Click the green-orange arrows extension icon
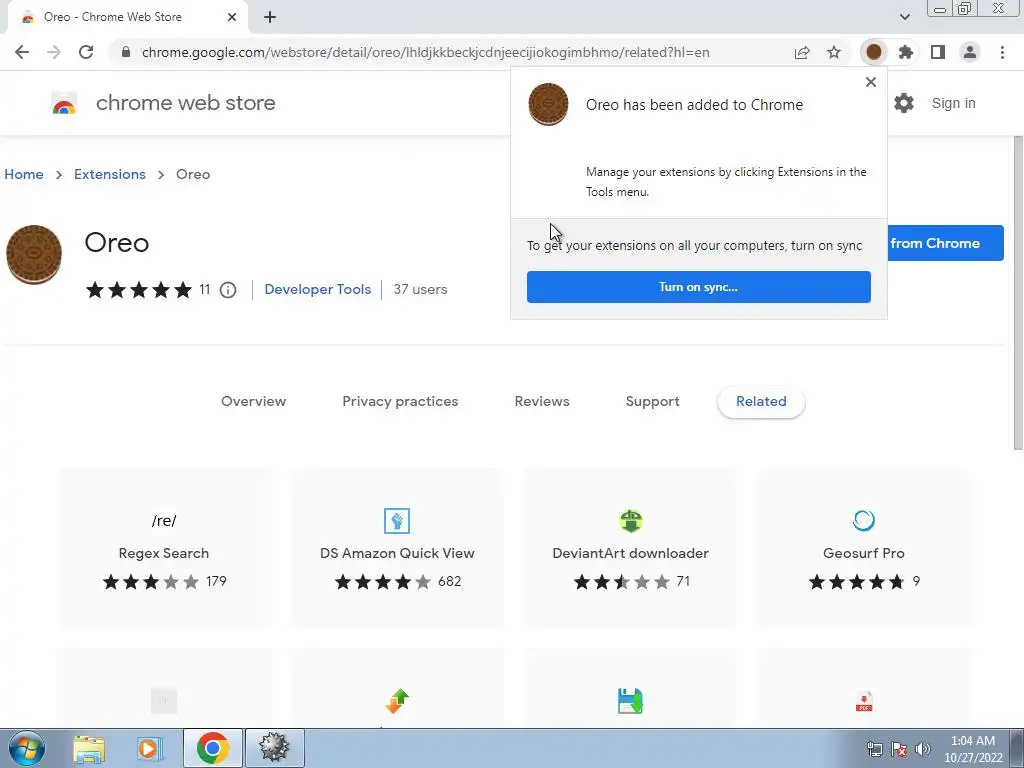 pos(397,701)
